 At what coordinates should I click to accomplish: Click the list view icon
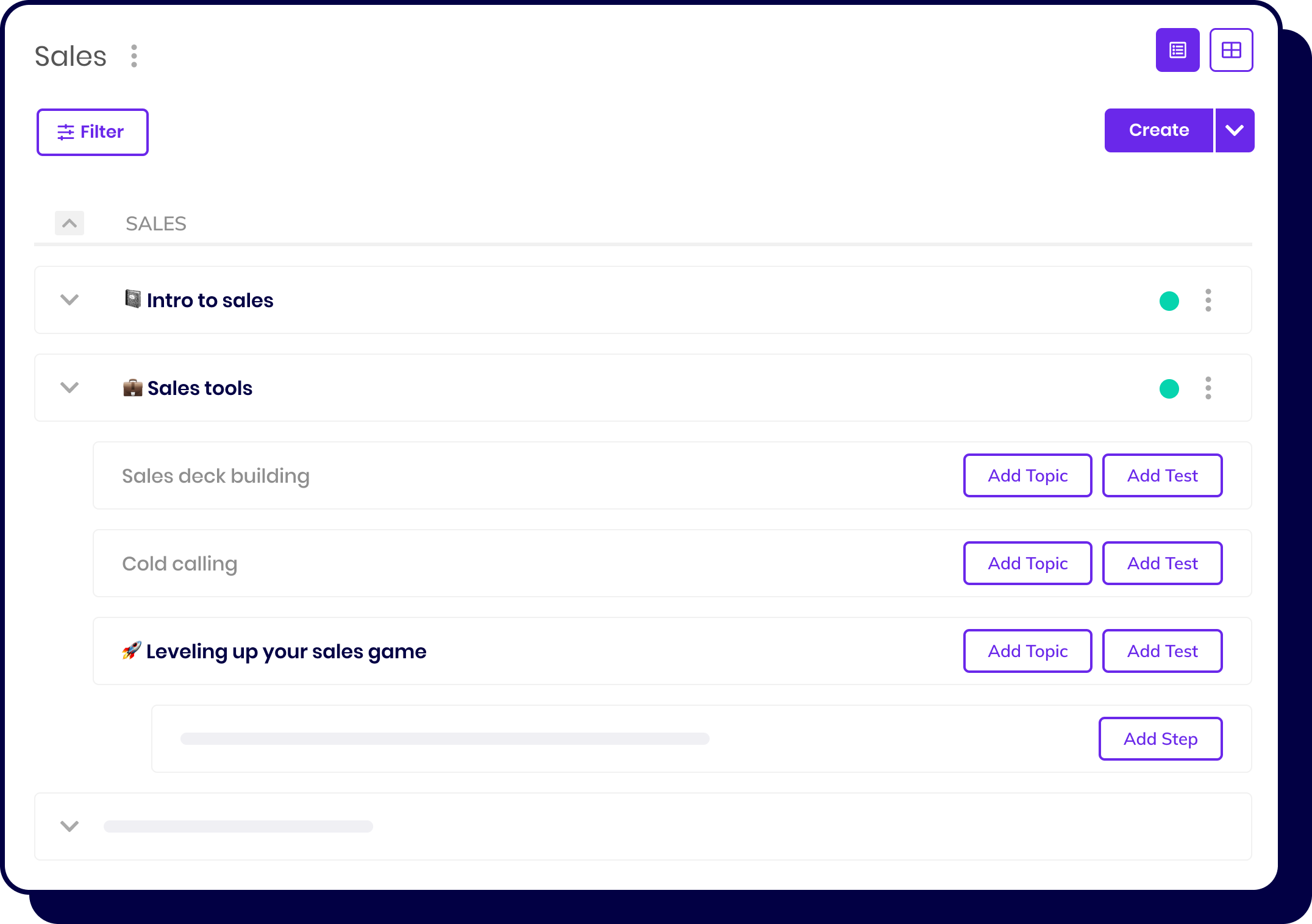click(1178, 50)
